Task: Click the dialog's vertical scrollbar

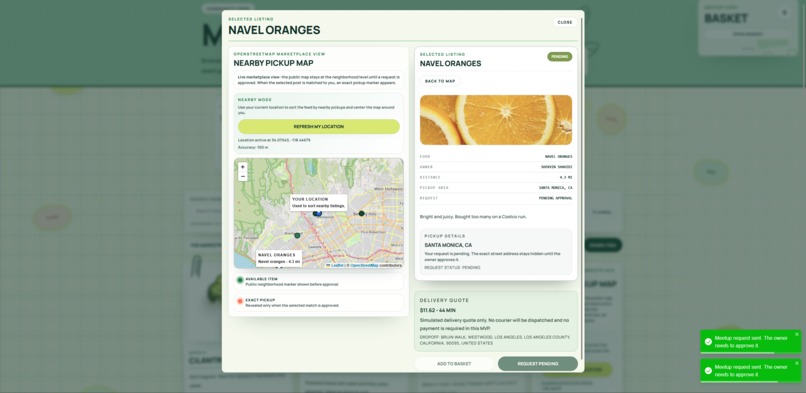Action: click(582, 189)
